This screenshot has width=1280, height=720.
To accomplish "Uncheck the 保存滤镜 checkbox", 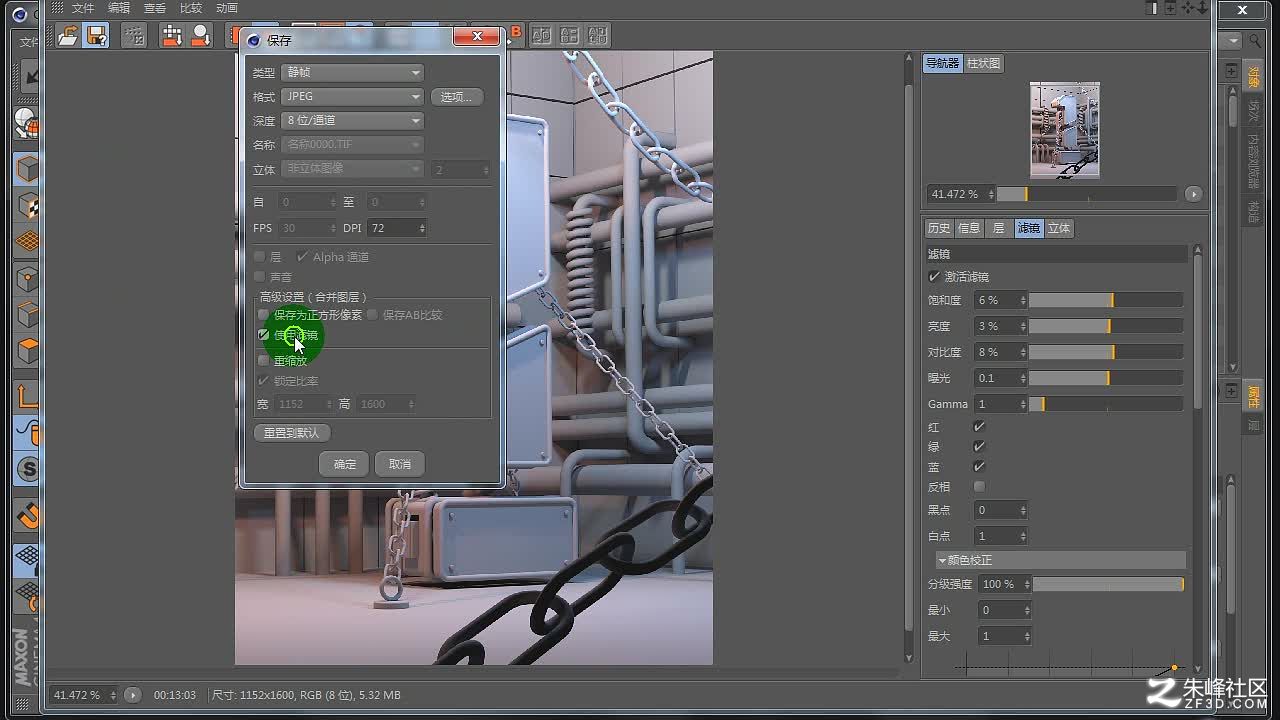I will (264, 335).
